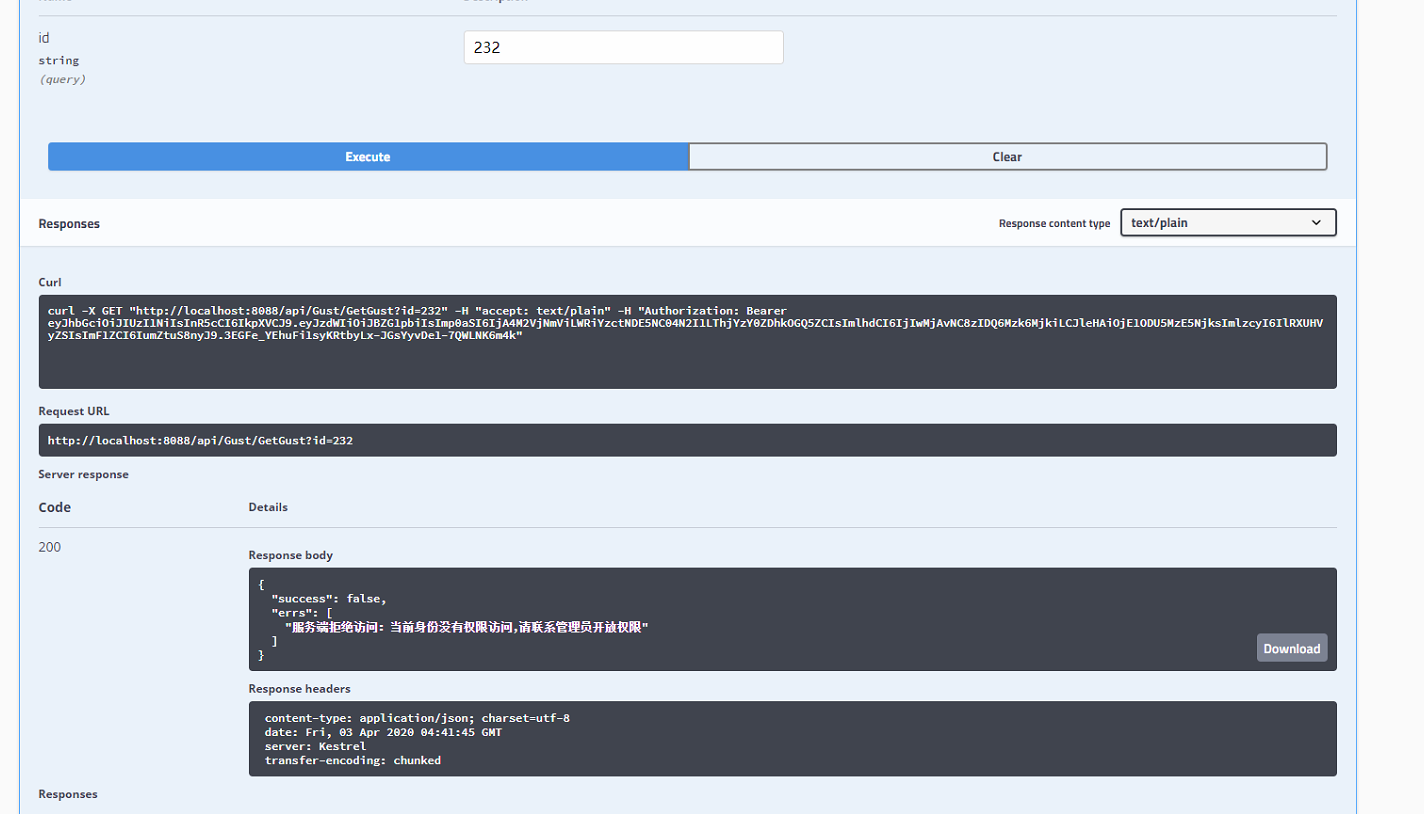Click the id parameter name label
1424x814 pixels.
point(44,37)
